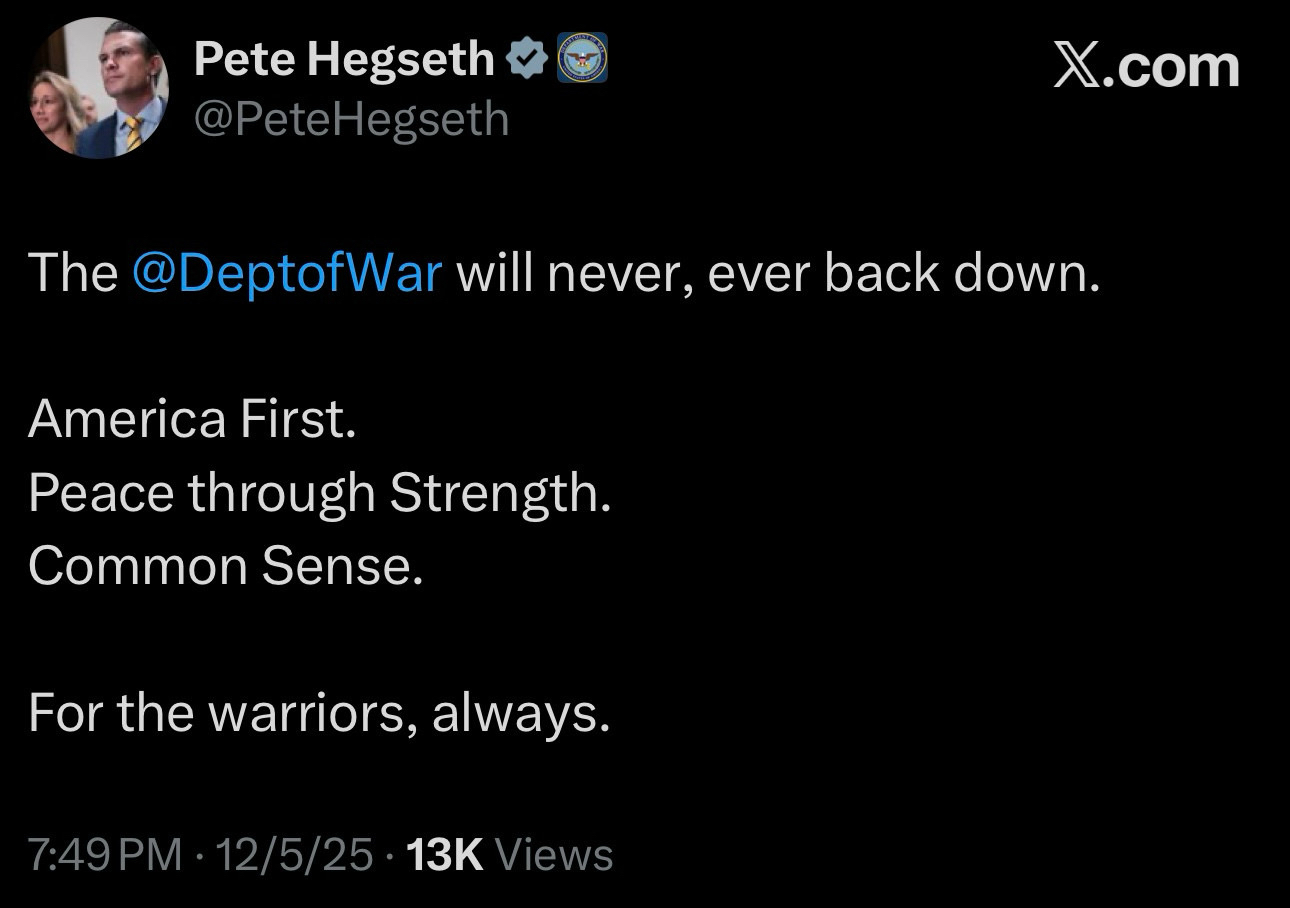This screenshot has height=908, width=1290.
Task: Click the word "always." ending the tweet
Action: click(521, 713)
